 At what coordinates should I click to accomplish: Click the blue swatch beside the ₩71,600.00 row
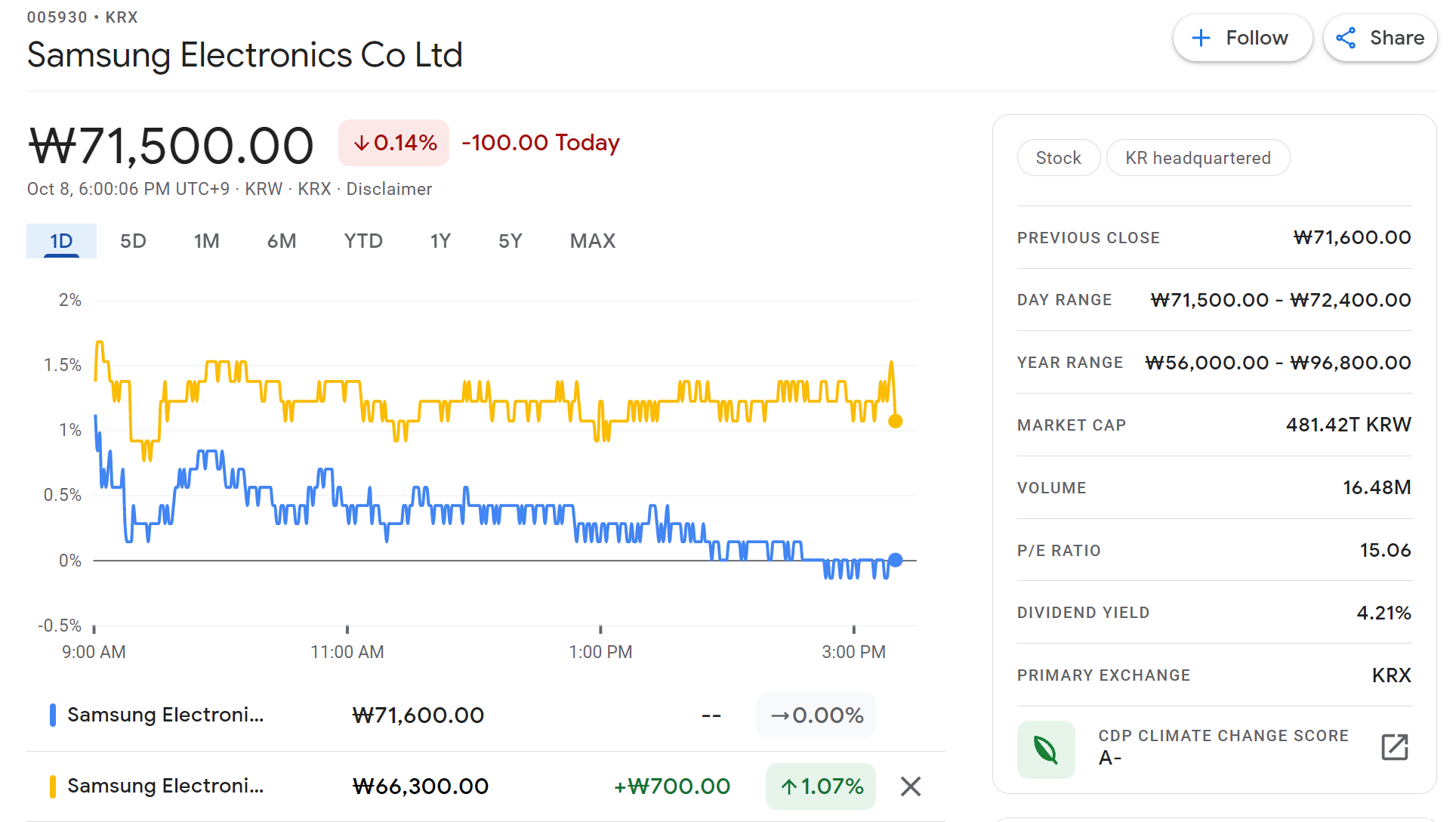pyautogui.click(x=53, y=715)
